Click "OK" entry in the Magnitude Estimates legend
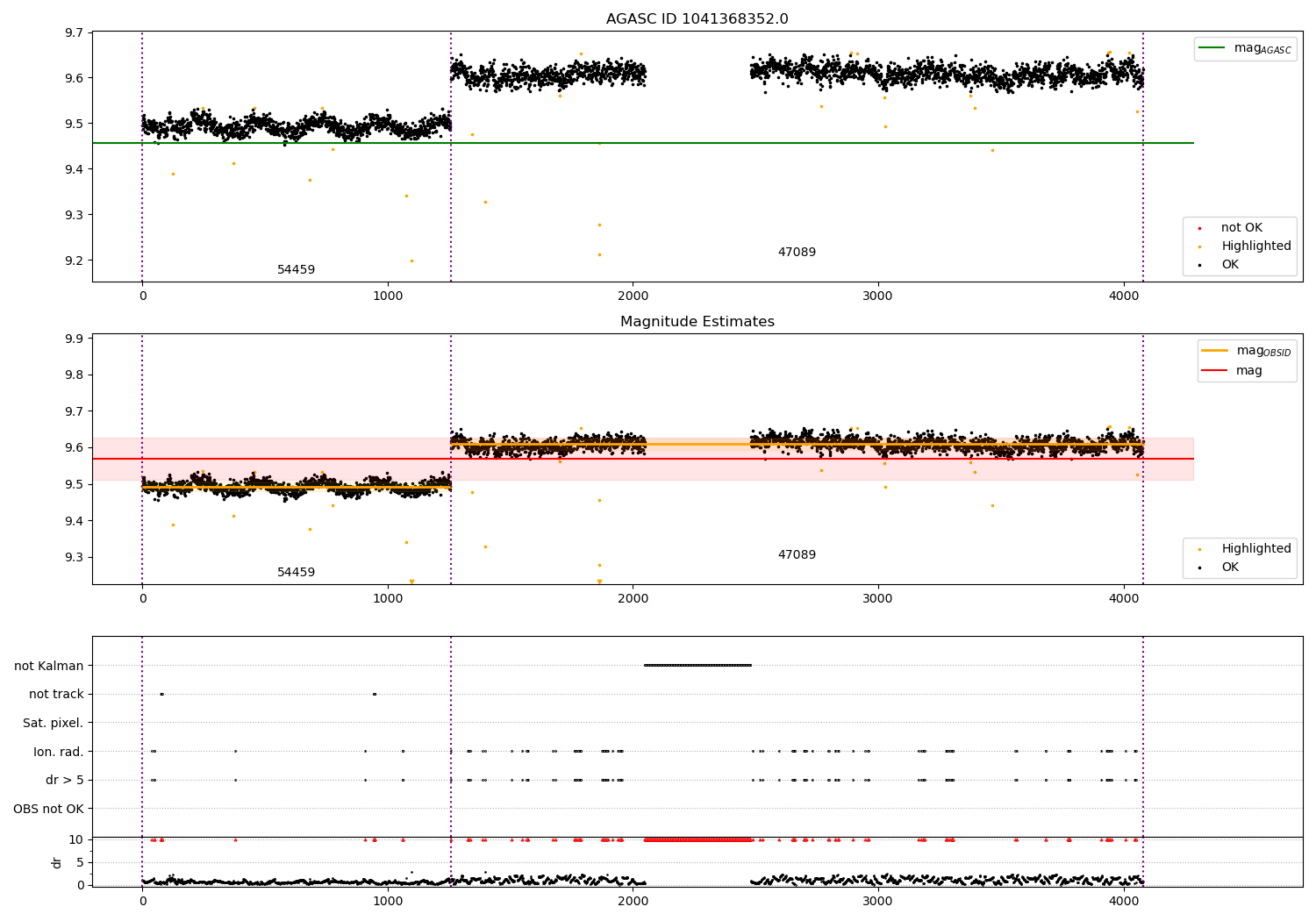The image size is (1316, 921). [x=1230, y=568]
